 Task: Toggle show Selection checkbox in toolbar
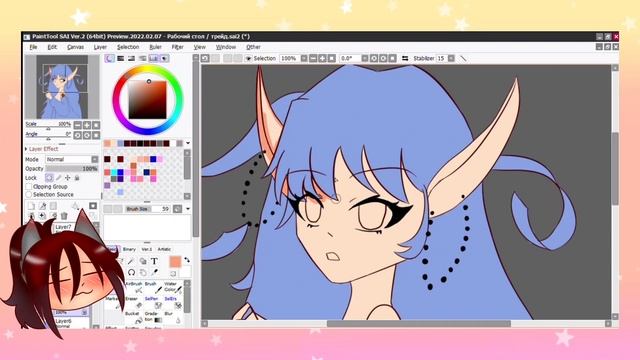click(x=248, y=59)
